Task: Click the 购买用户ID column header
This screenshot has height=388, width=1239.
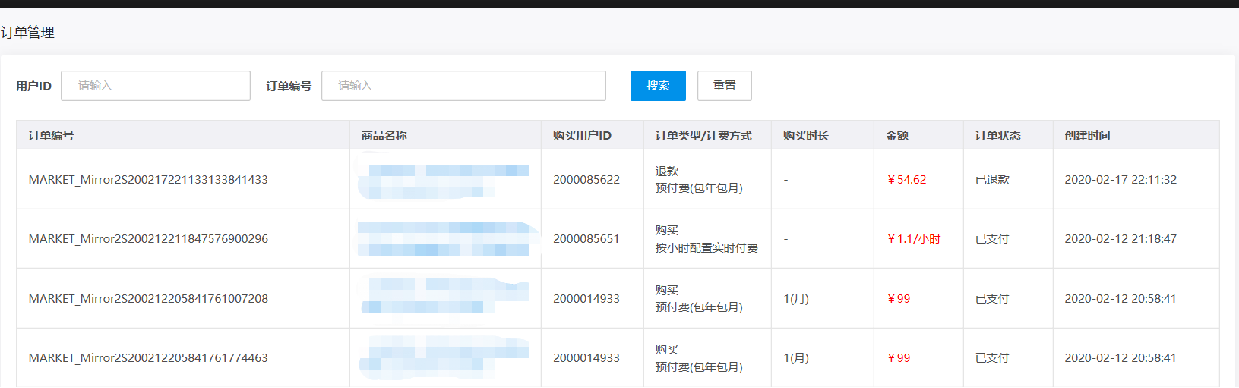Action: tap(582, 135)
